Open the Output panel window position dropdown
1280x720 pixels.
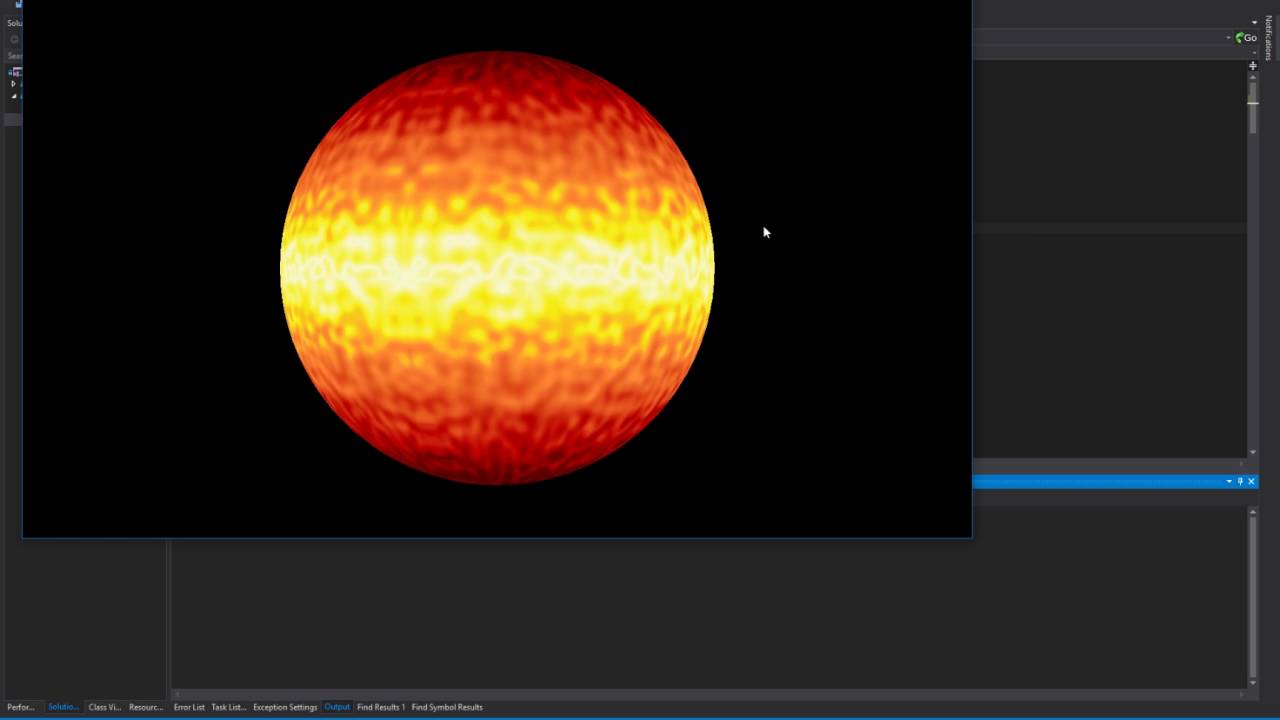[x=1229, y=482]
